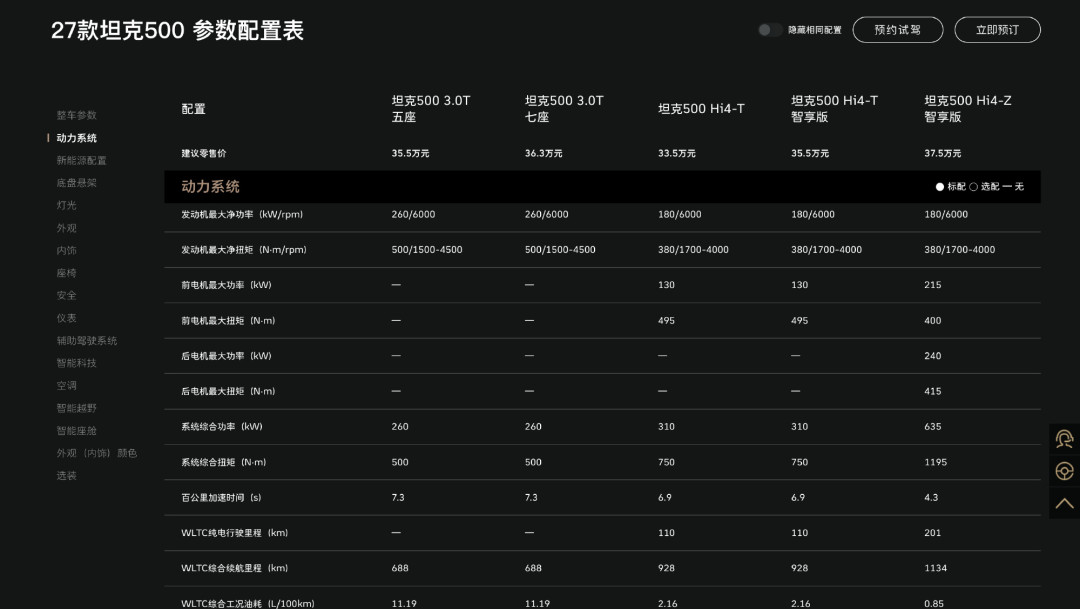The height and width of the screenshot is (609, 1080).
Task: Click the 系统综合功率 (kW) row label
Action: pyautogui.click(x=222, y=426)
